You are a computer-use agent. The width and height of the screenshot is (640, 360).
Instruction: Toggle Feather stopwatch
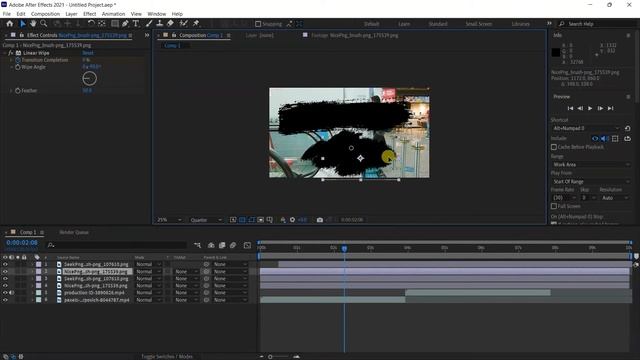pos(18,91)
